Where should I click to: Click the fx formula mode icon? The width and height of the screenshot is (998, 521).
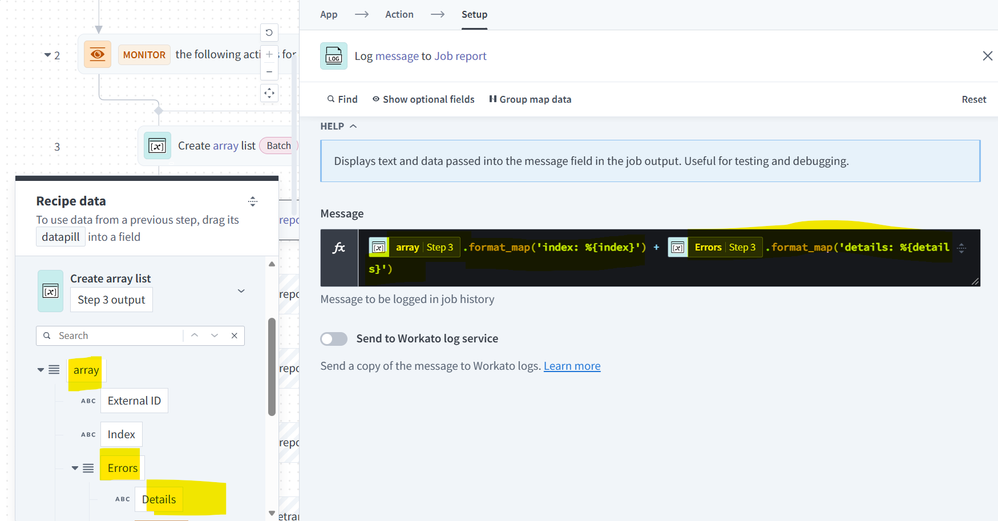pyautogui.click(x=339, y=248)
